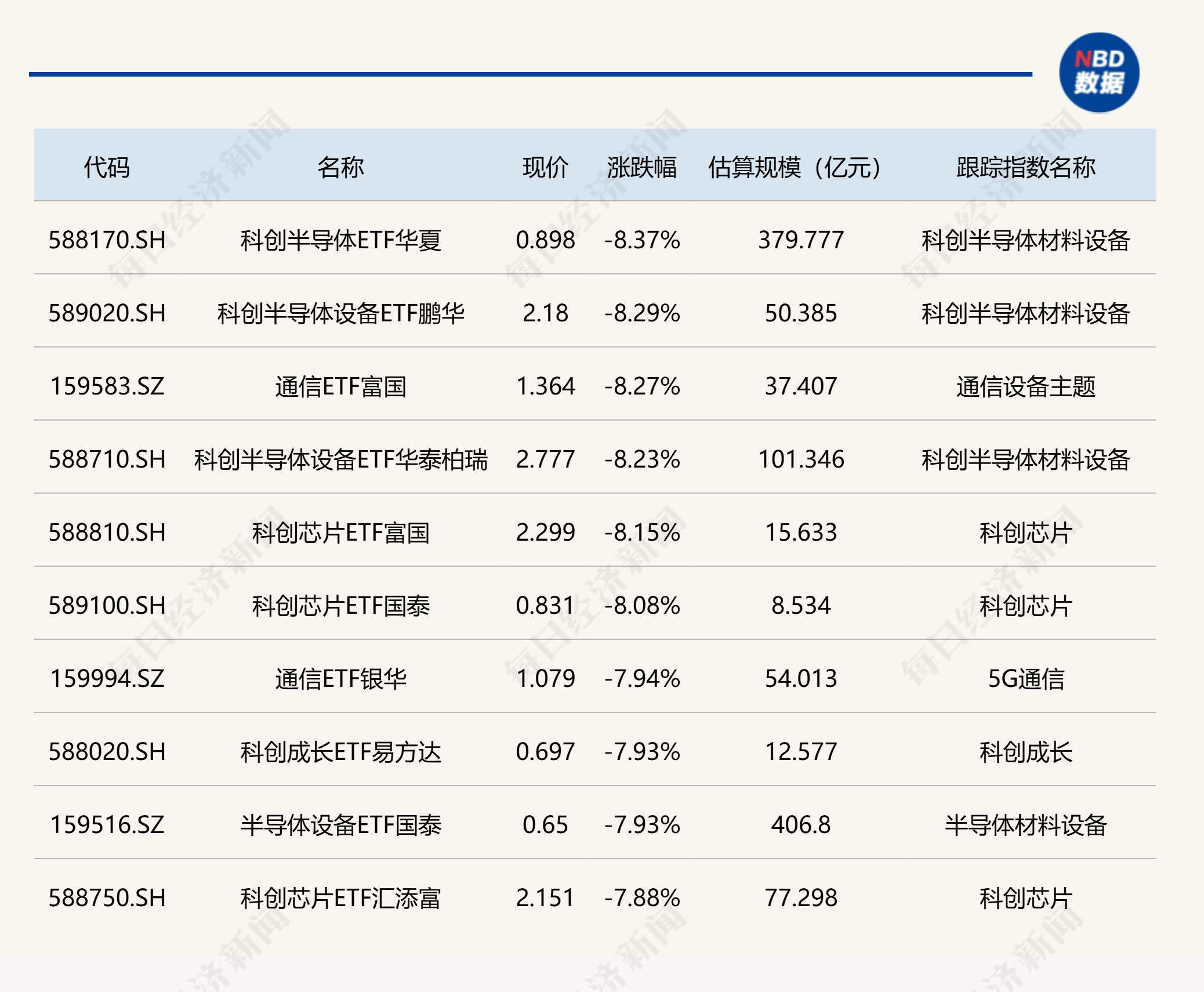Click the -7.88% change value

(x=642, y=898)
